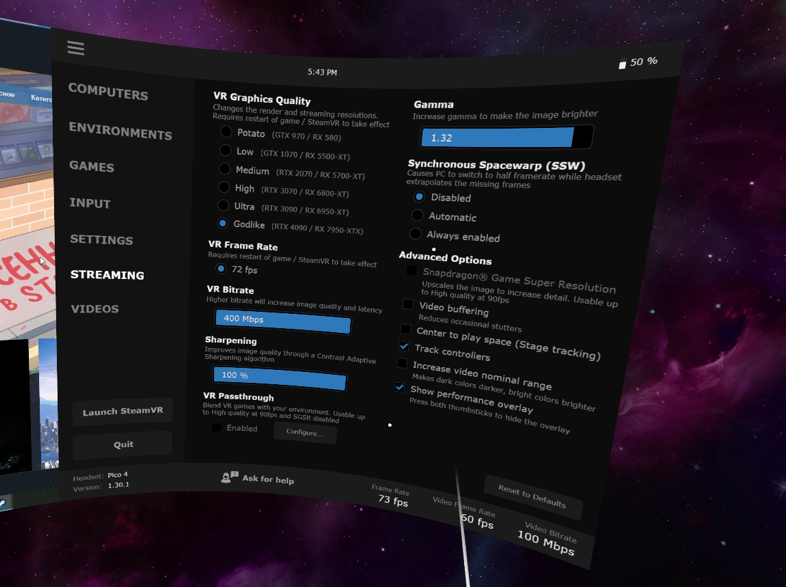Enable the Video buffering checkbox
786x587 pixels.
click(409, 304)
